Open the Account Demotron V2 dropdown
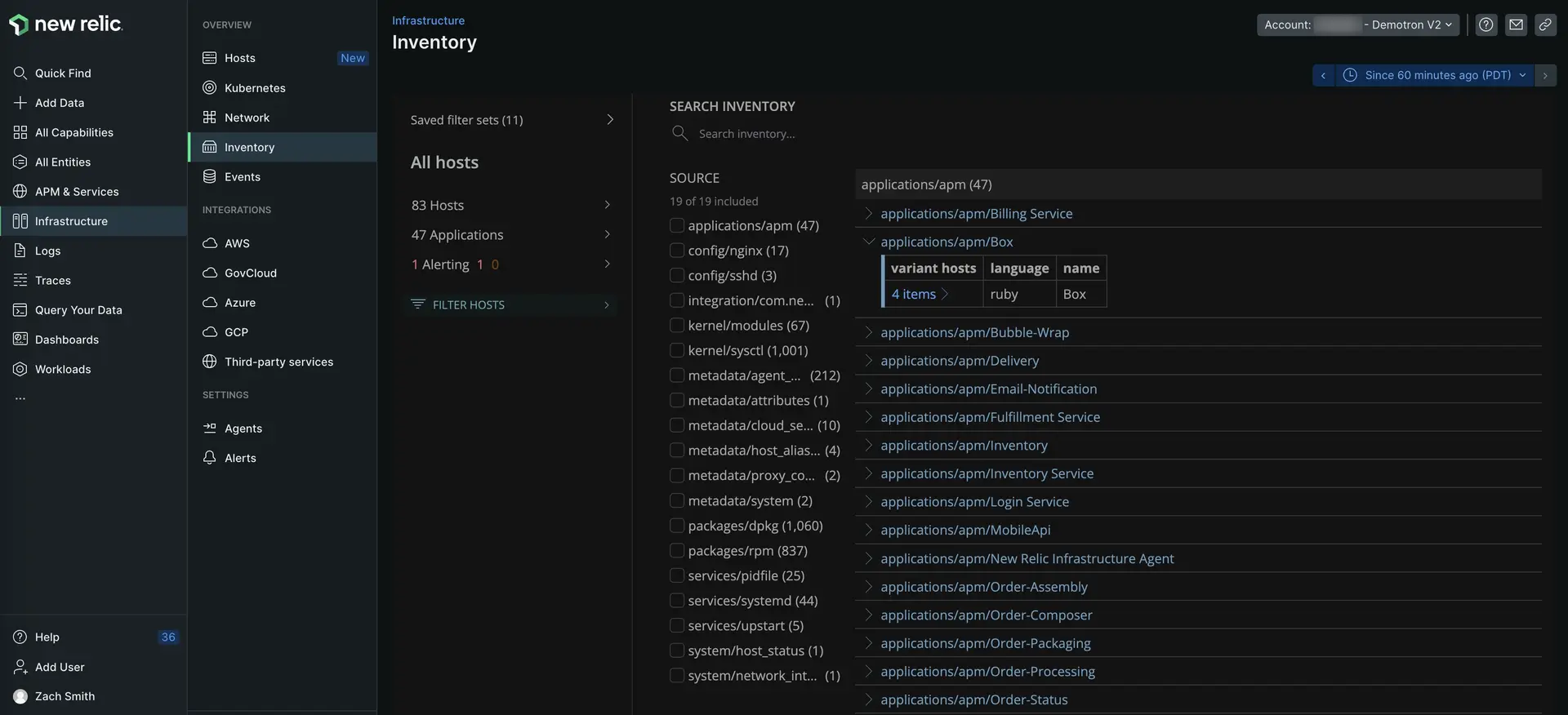Screen dimensions: 1568x715 click(1357, 24)
